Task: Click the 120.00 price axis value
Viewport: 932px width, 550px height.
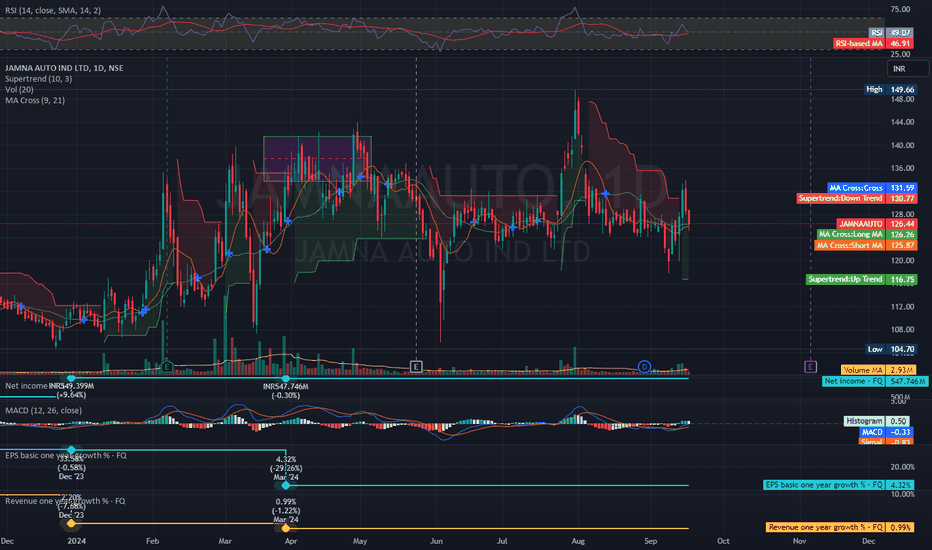Action: click(x=902, y=261)
